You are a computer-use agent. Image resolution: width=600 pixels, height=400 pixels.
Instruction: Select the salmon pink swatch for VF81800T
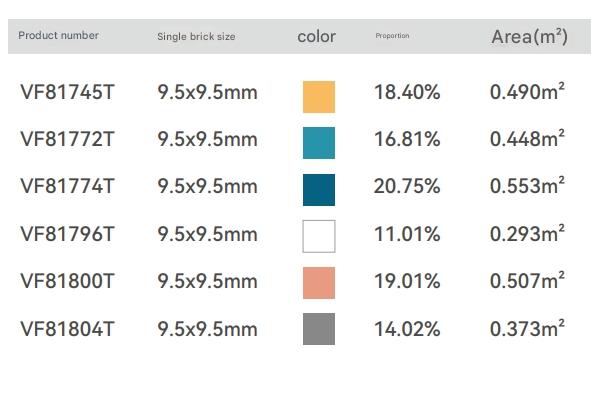click(x=319, y=283)
